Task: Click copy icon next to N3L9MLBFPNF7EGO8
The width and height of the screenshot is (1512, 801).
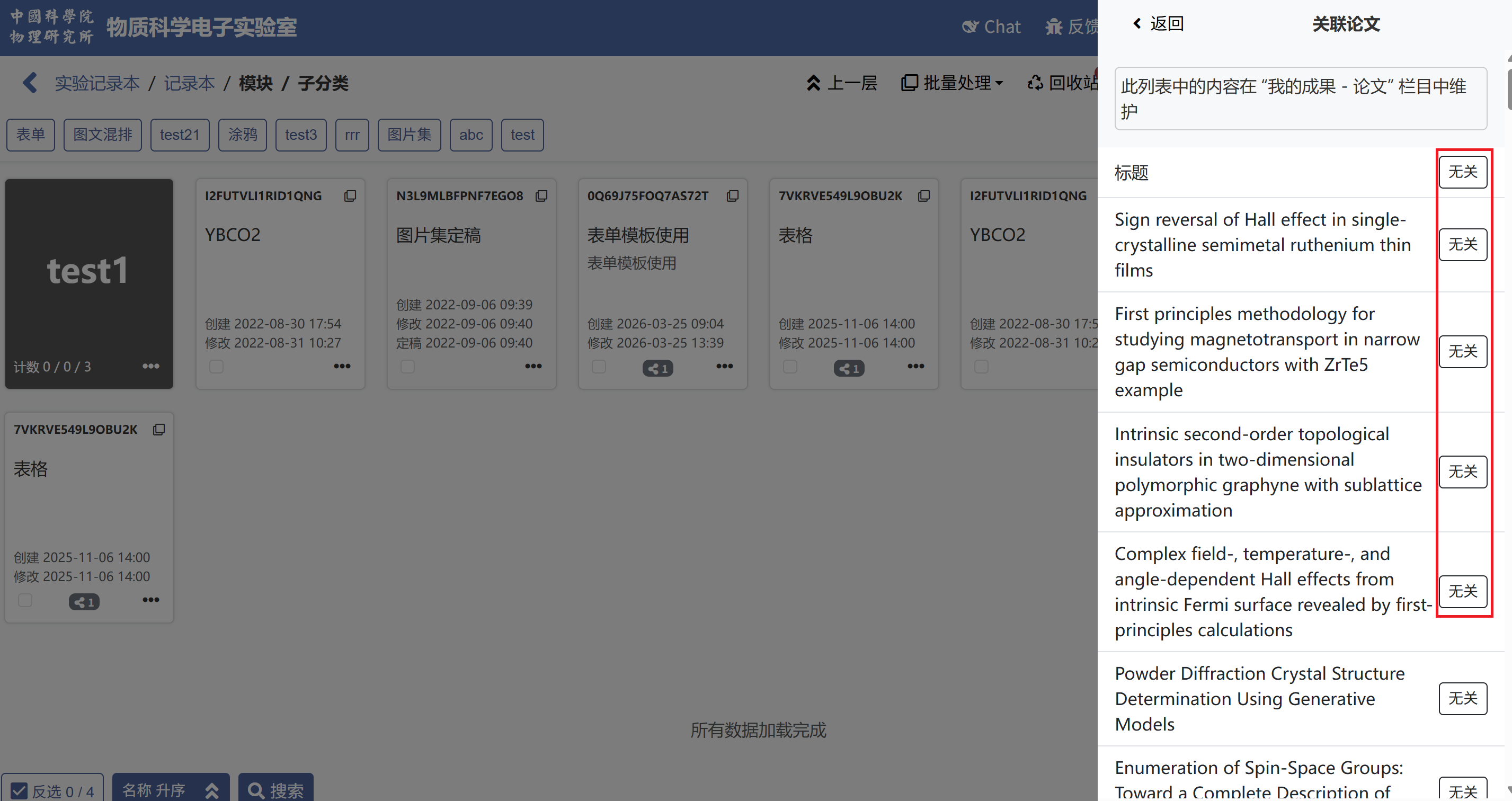Action: [541, 196]
